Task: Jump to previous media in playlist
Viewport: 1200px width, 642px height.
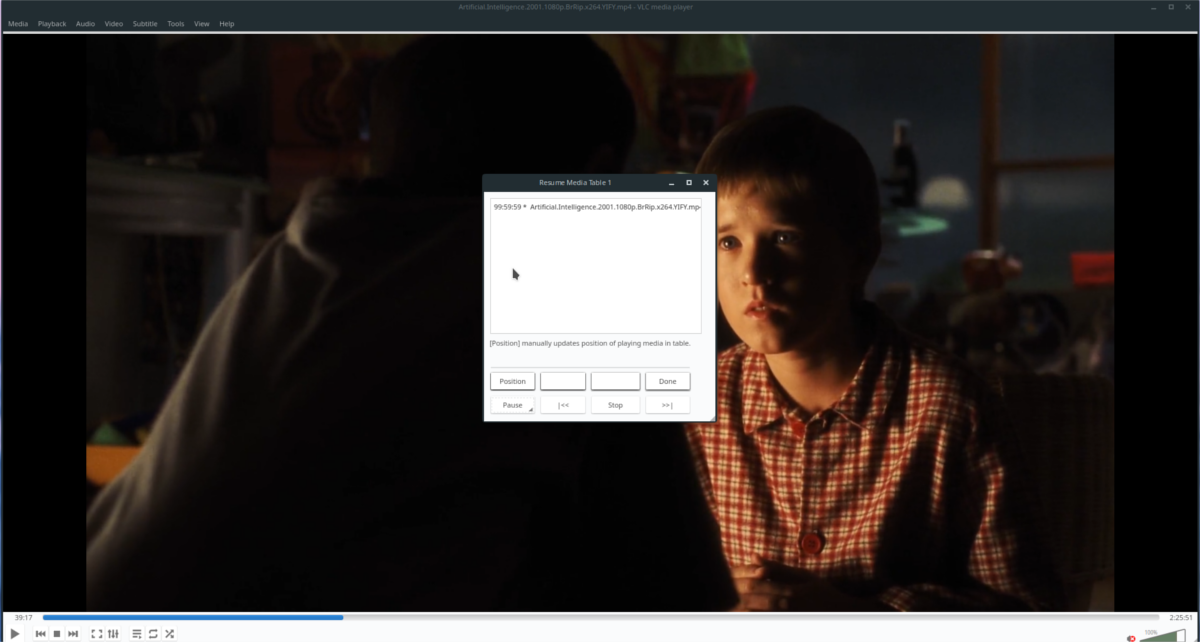Action: 41,634
